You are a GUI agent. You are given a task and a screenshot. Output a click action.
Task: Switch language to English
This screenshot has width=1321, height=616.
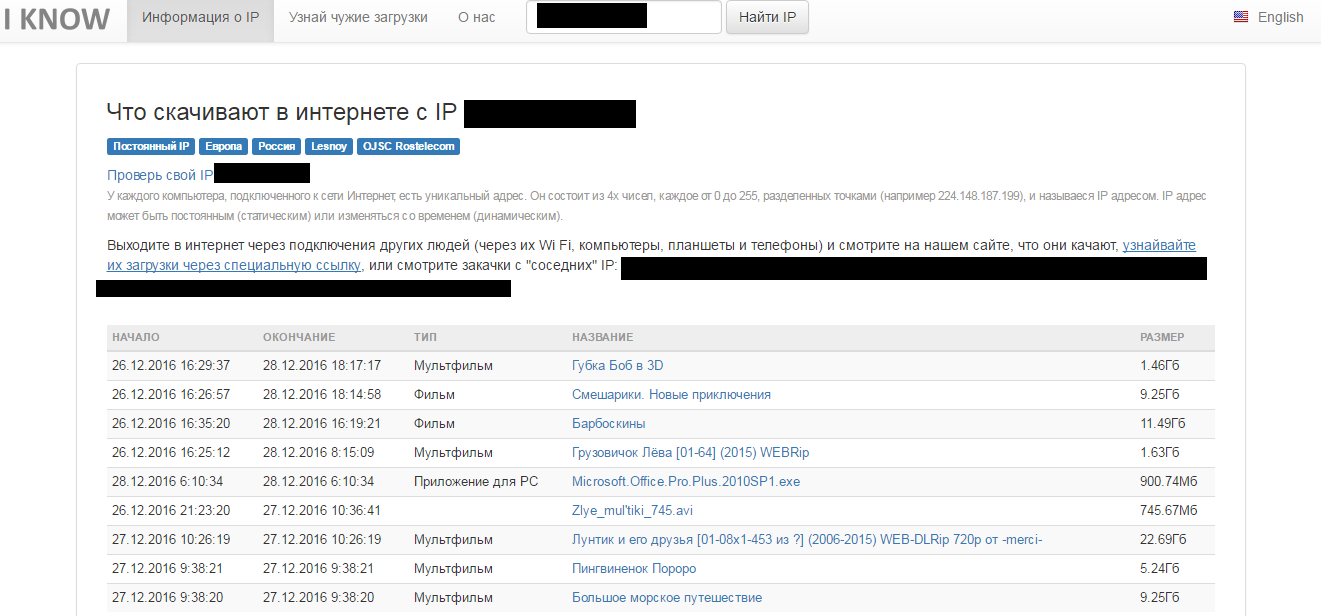[1280, 17]
